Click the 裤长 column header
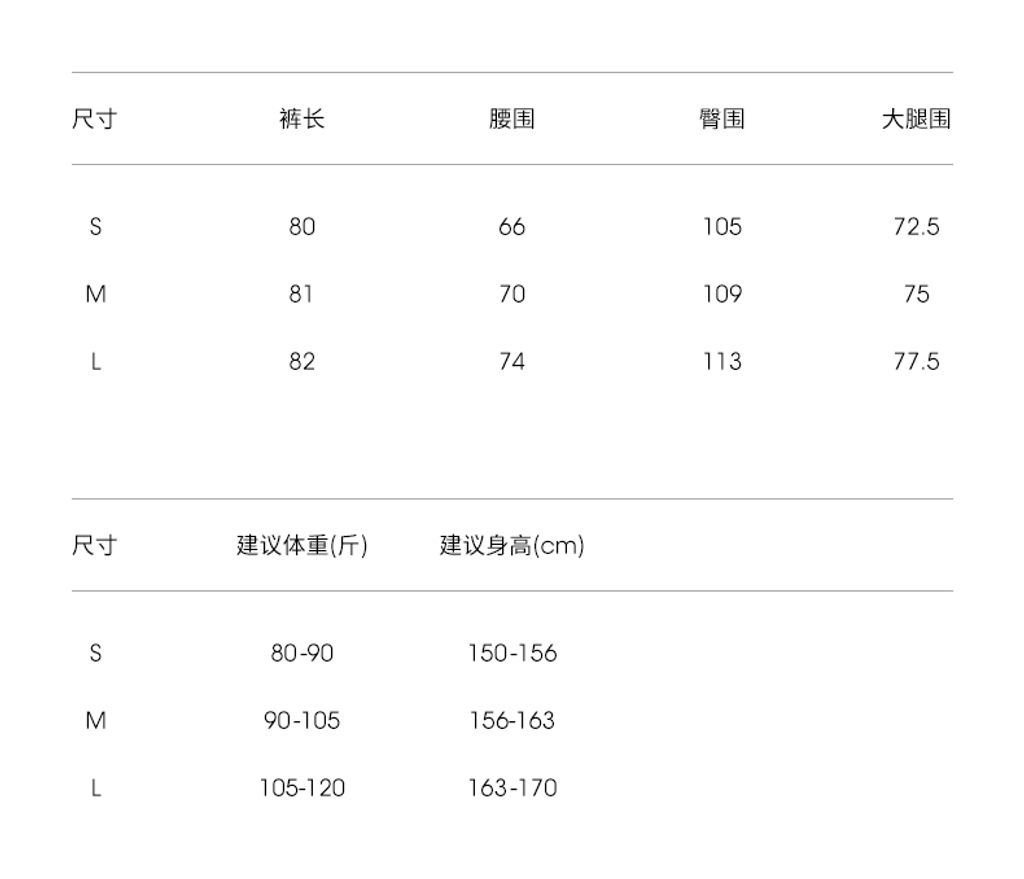The image size is (1024, 879). [x=302, y=119]
